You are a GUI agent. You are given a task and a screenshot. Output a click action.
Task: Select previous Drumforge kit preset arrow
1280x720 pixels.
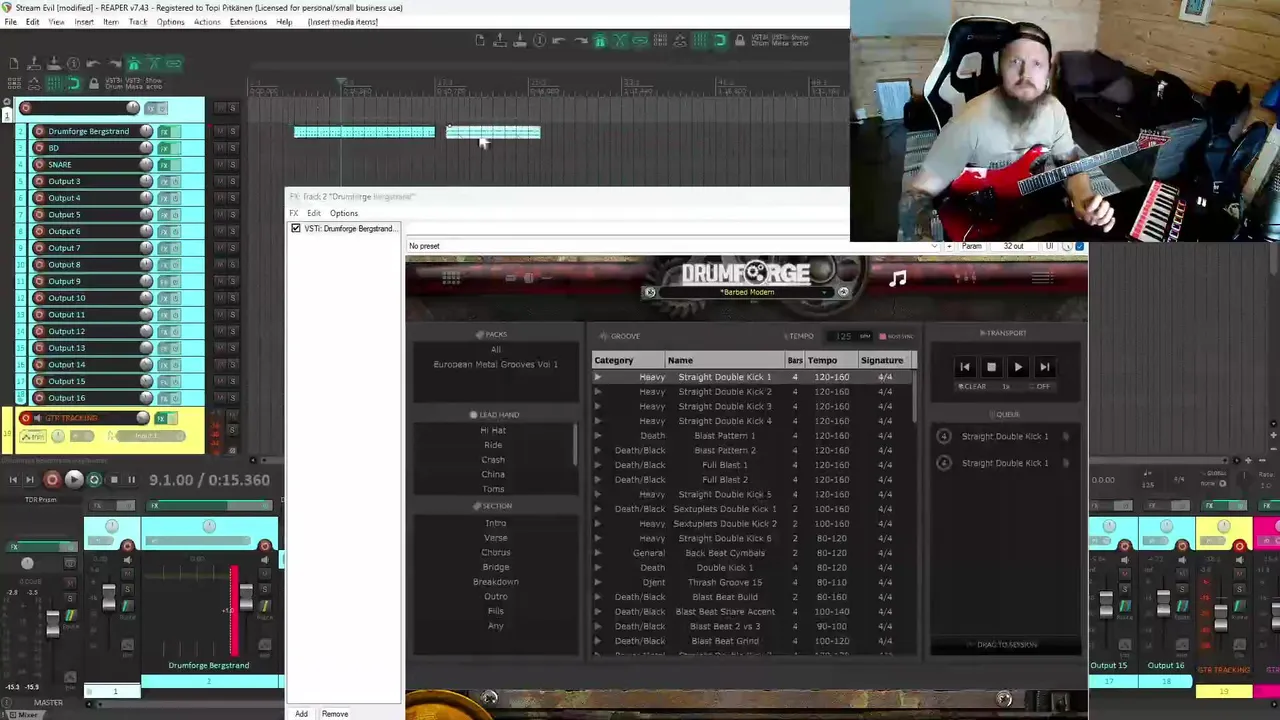pos(650,292)
